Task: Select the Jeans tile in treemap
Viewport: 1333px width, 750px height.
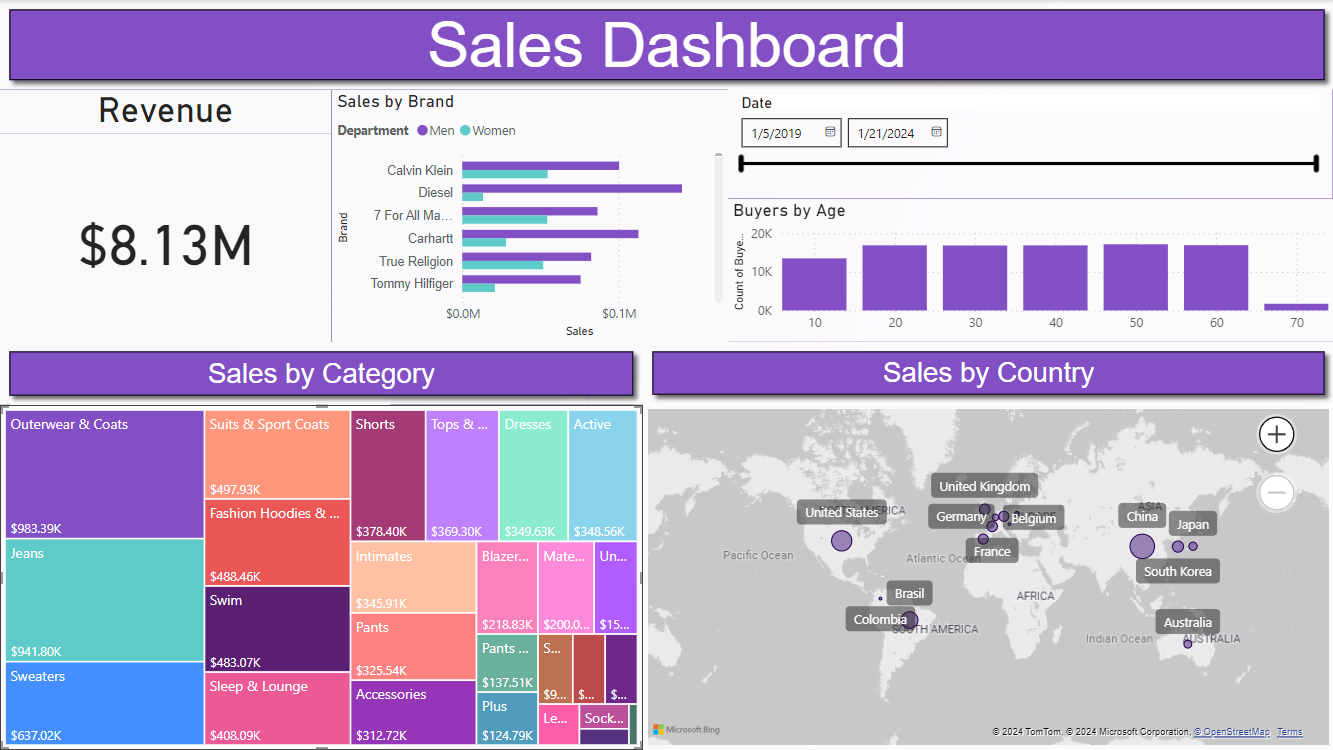Action: (105, 602)
